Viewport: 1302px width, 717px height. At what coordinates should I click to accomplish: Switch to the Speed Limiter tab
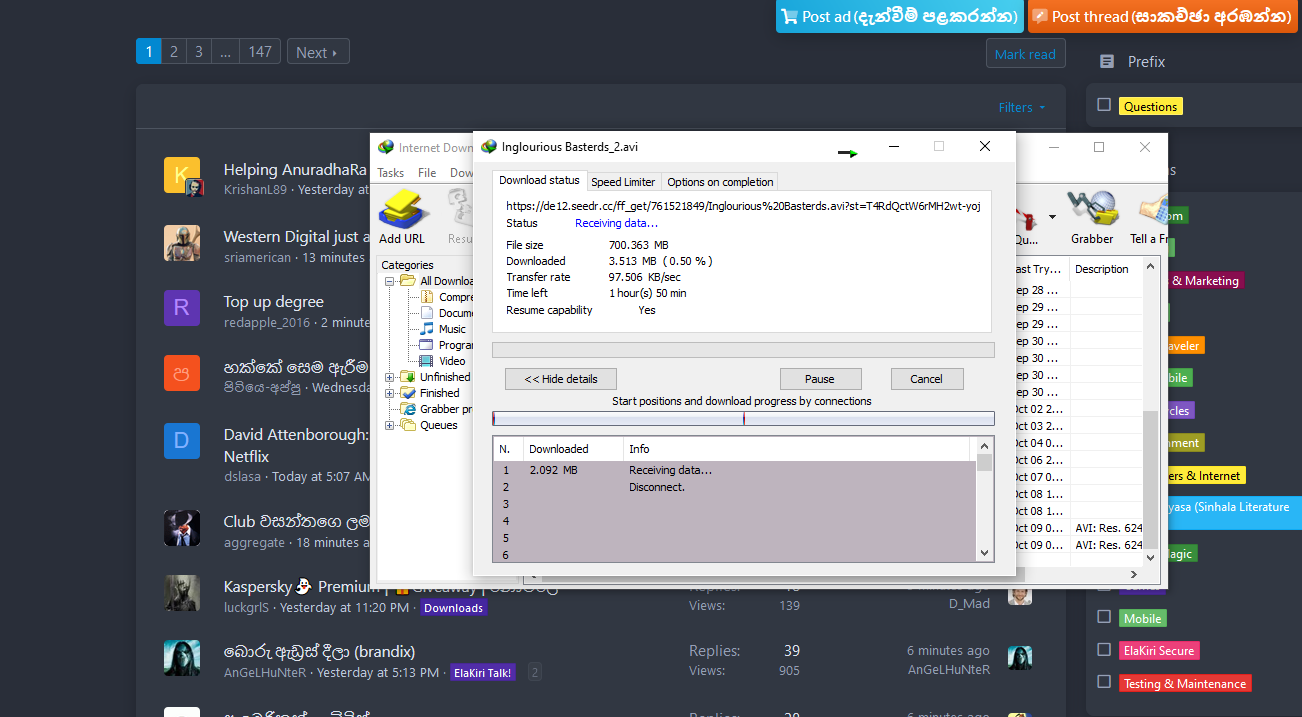[x=623, y=182]
